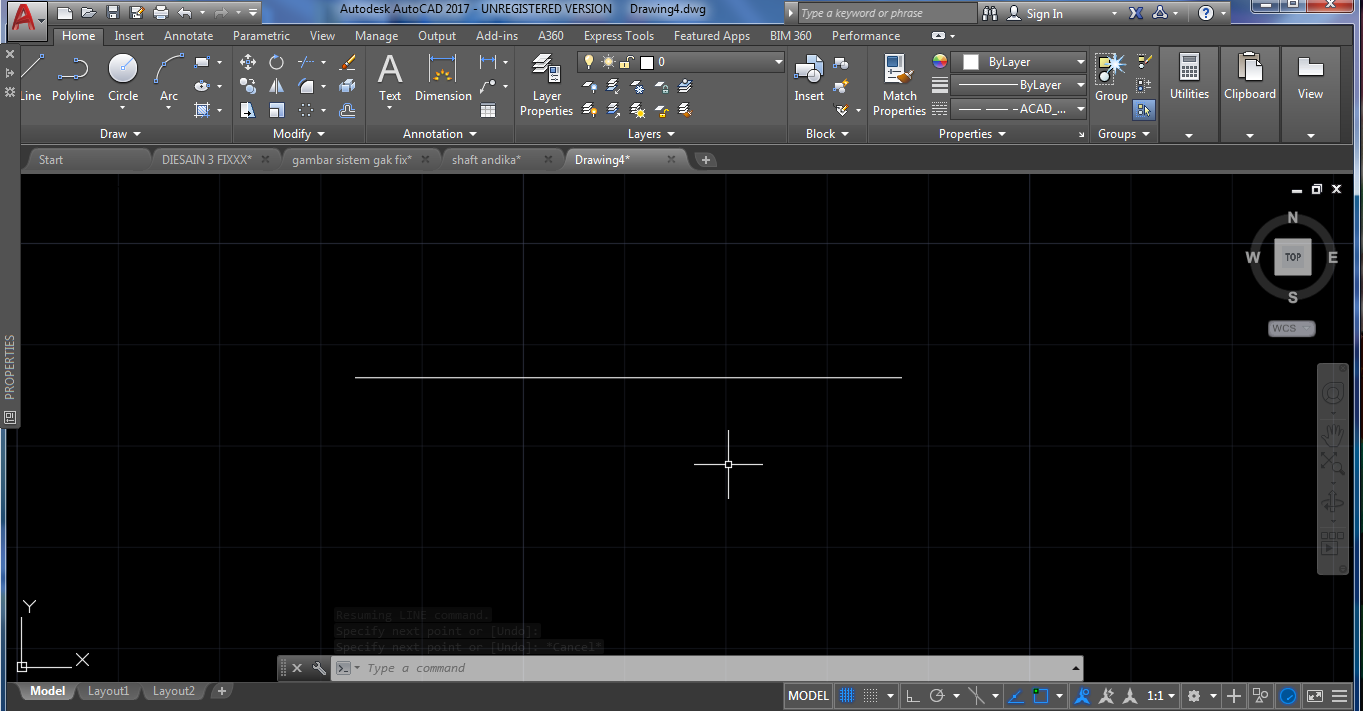Screen dimensions: 1363x711
Task: Click the Rotate tool in Modify panel
Action: (x=276, y=62)
